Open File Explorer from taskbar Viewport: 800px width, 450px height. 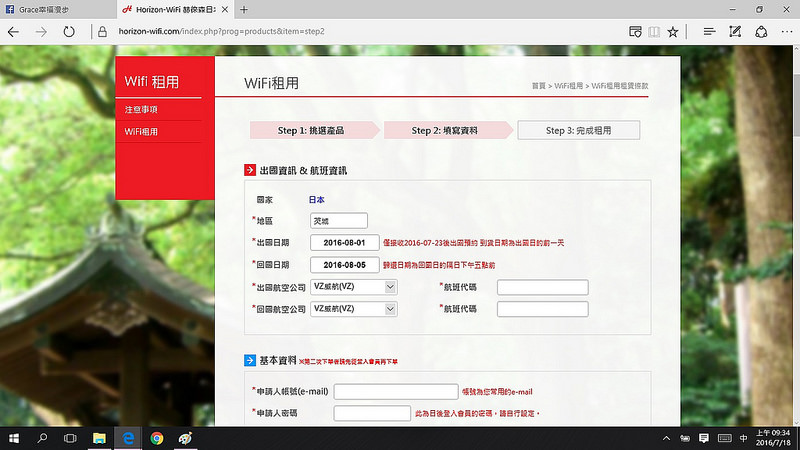click(x=99, y=438)
